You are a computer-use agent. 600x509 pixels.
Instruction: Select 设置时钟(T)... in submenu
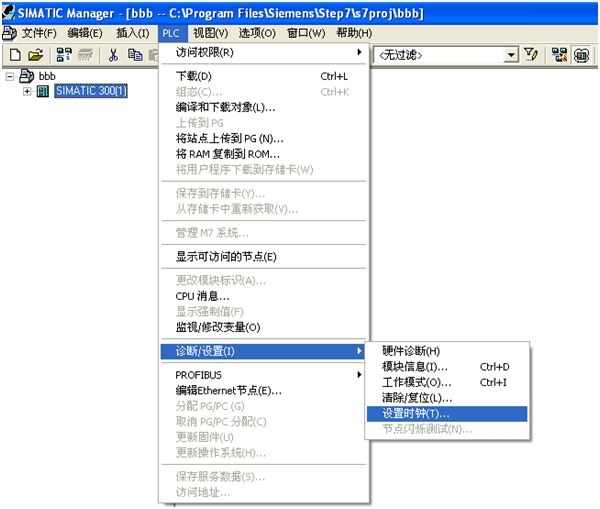pos(447,414)
